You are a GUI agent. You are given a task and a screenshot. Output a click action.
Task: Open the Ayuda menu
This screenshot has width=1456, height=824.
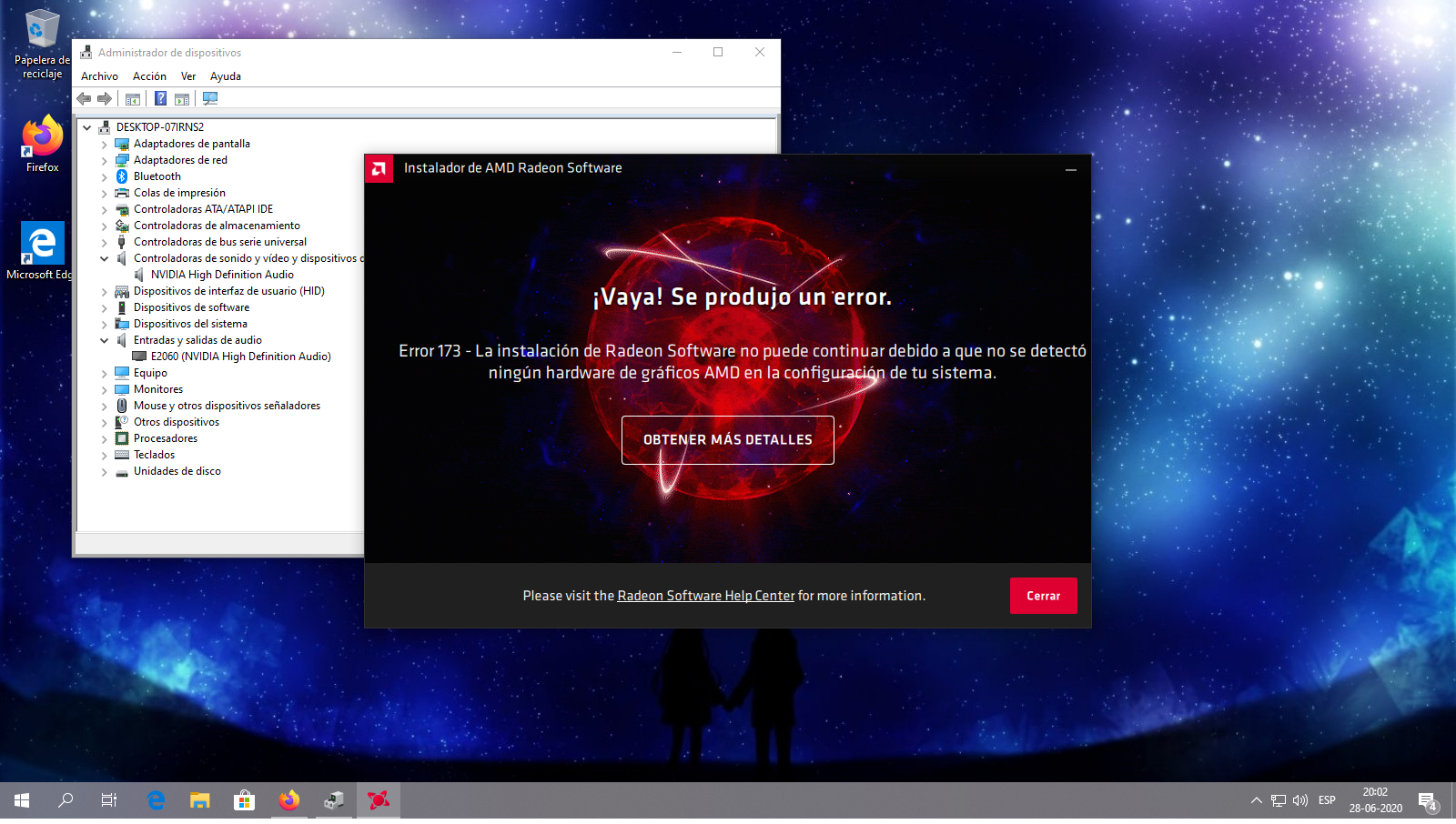(x=226, y=76)
